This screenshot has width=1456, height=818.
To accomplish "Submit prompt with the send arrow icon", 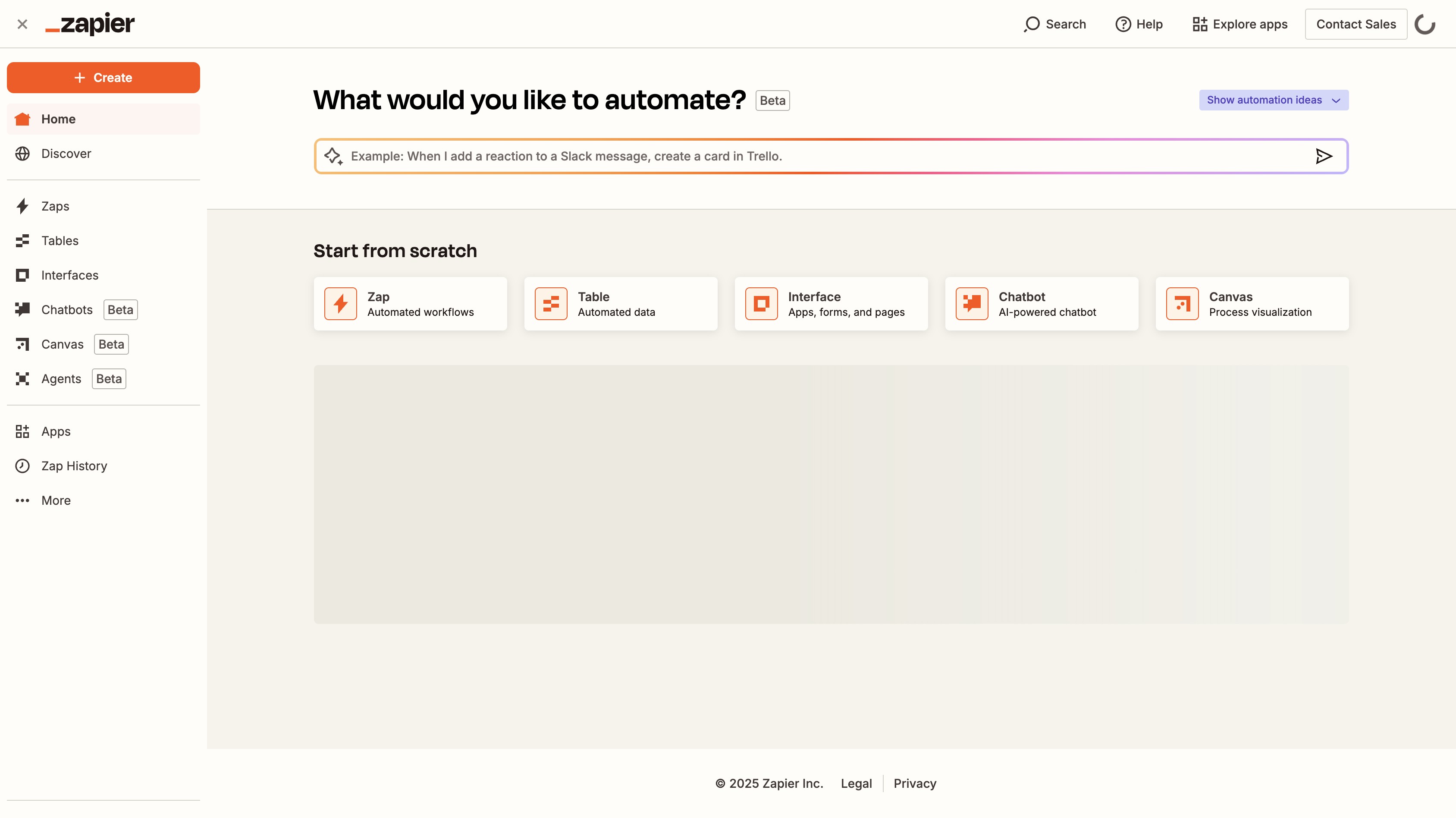I will click(x=1324, y=156).
